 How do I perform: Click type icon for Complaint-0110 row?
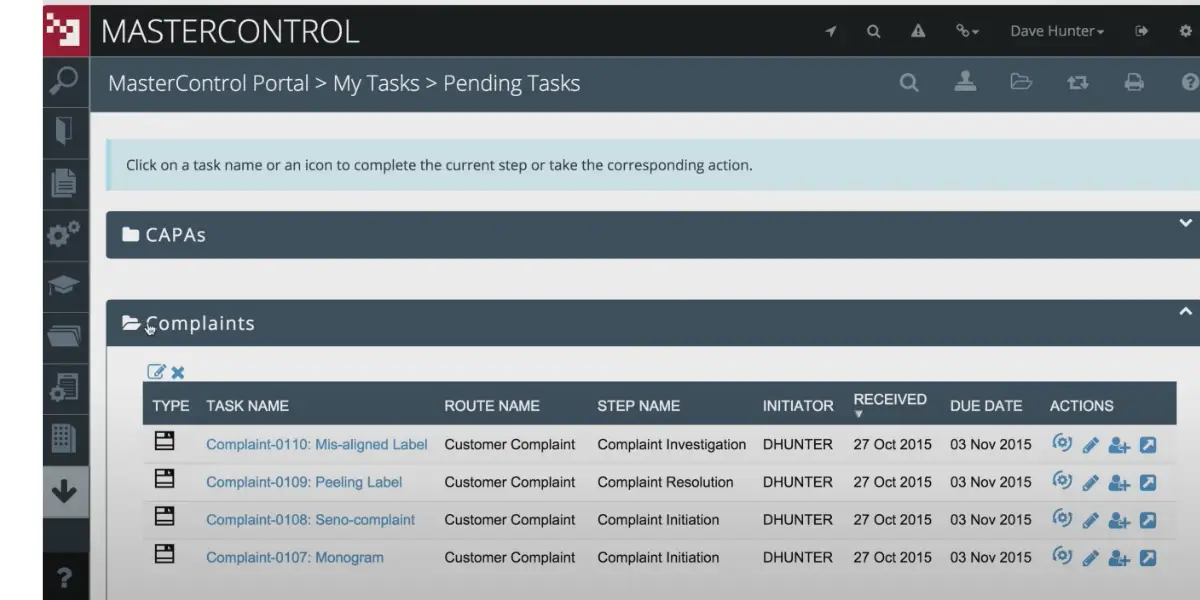coord(164,440)
